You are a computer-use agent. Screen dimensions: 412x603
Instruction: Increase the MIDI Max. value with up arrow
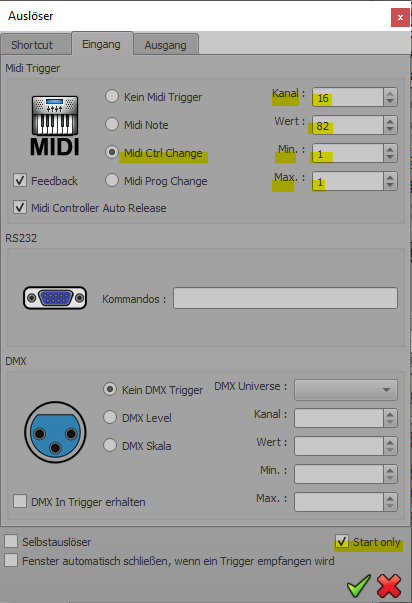pos(390,177)
